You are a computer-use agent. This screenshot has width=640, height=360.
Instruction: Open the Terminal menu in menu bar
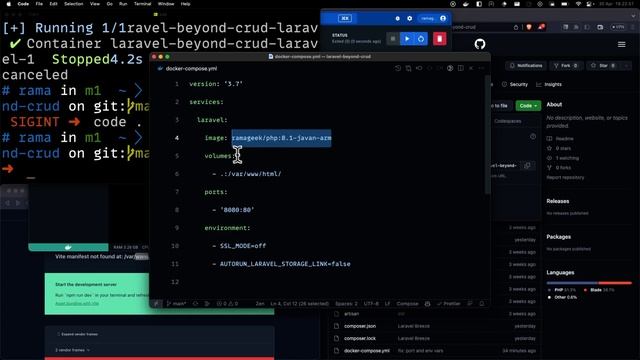(142, 4)
